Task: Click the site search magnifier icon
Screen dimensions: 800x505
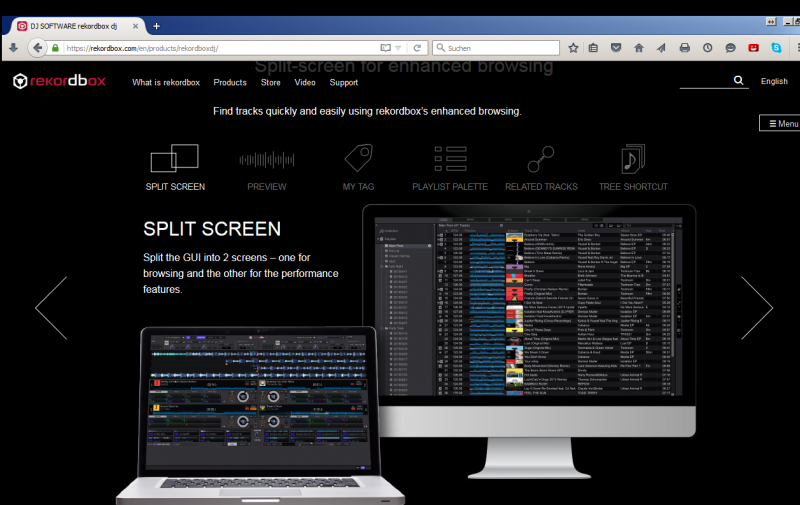Action: [738, 80]
